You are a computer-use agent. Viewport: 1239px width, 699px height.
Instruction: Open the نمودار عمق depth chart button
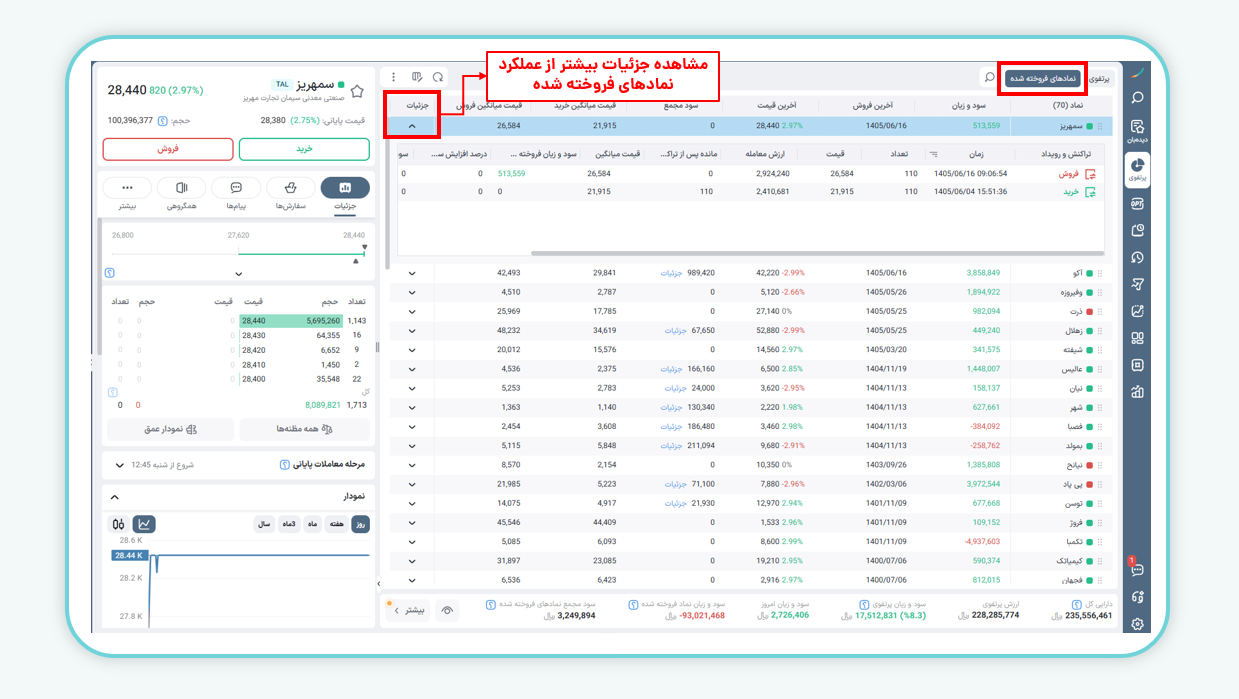point(170,429)
